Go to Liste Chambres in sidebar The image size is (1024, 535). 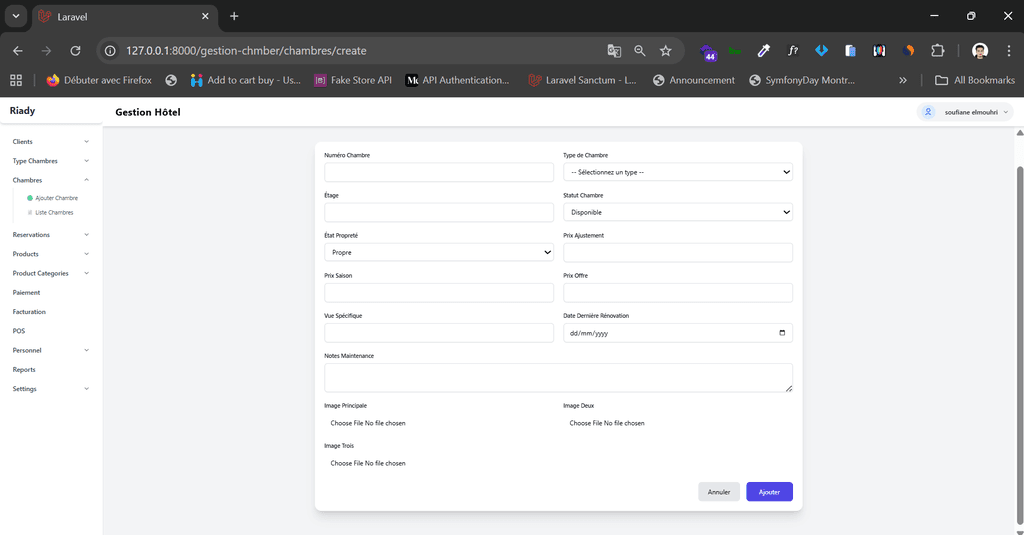[x=55, y=213]
